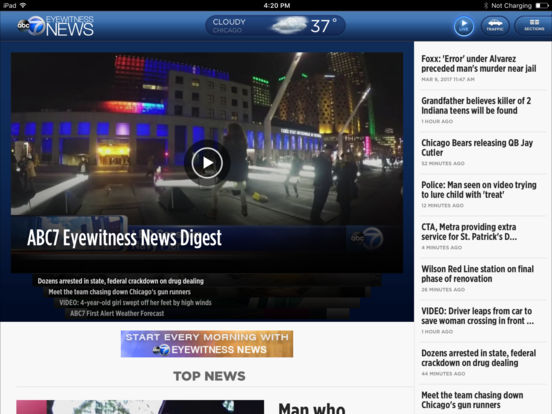Image resolution: width=552 pixels, height=414 pixels.
Task: Tap the 4:20 PM clock in status bar
Action: [277, 5]
